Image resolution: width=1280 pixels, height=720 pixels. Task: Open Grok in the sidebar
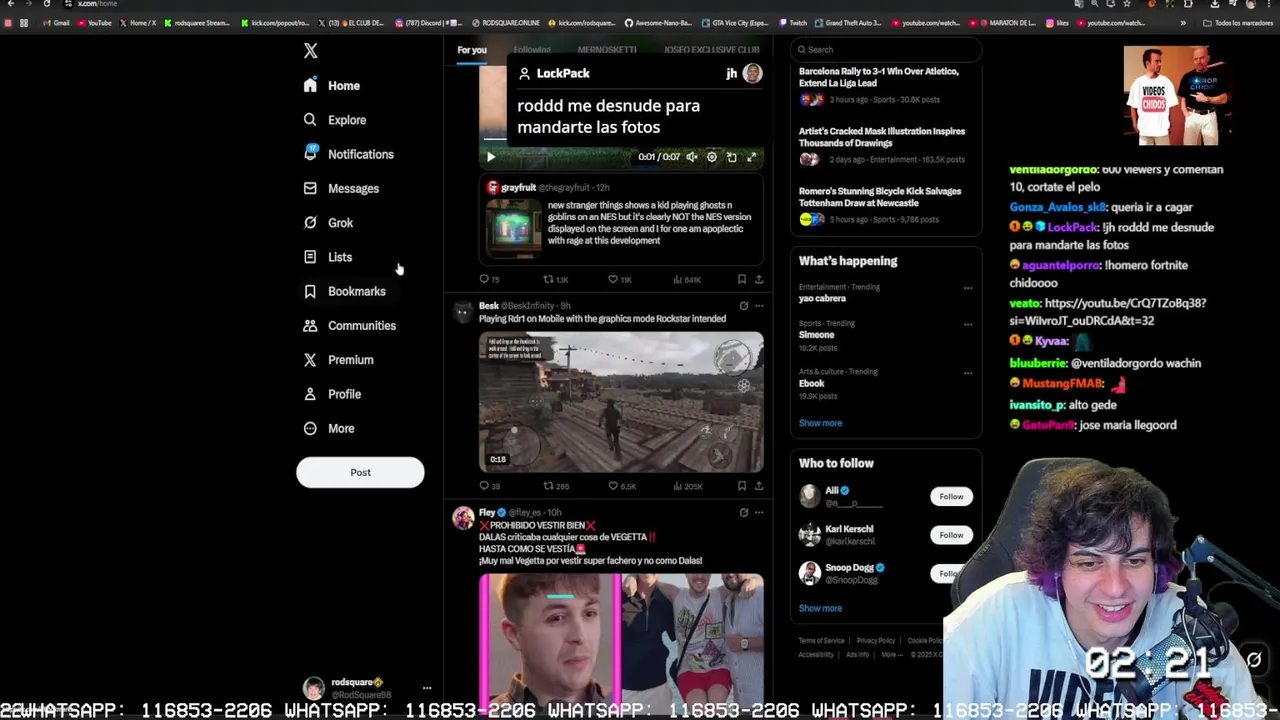[x=329, y=223]
